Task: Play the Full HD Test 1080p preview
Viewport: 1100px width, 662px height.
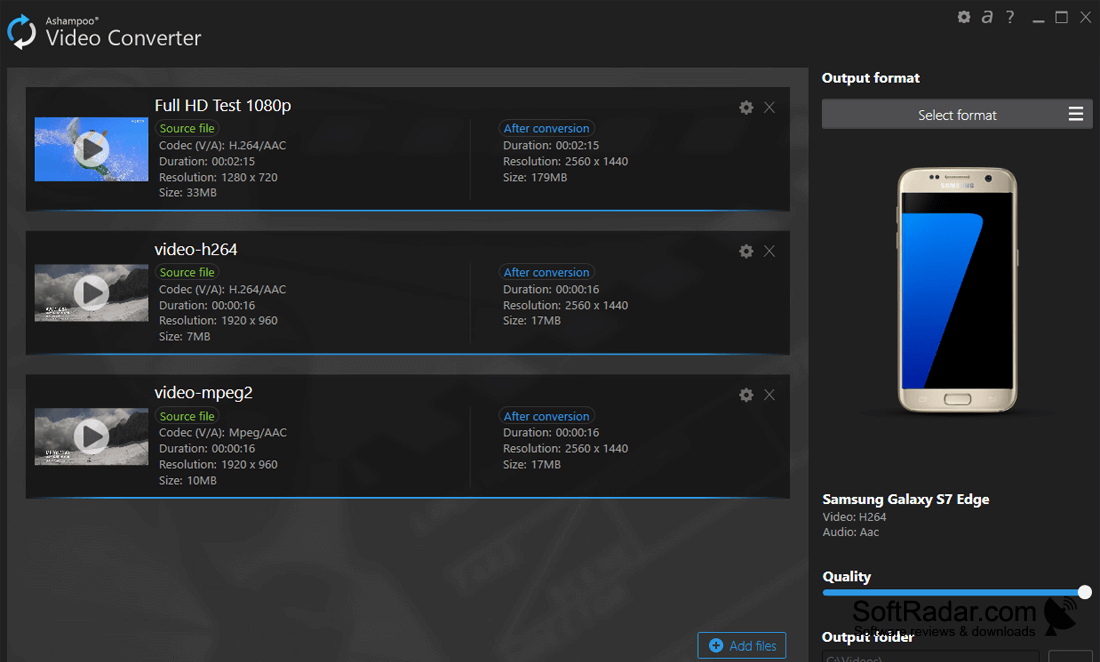Action: [91, 149]
